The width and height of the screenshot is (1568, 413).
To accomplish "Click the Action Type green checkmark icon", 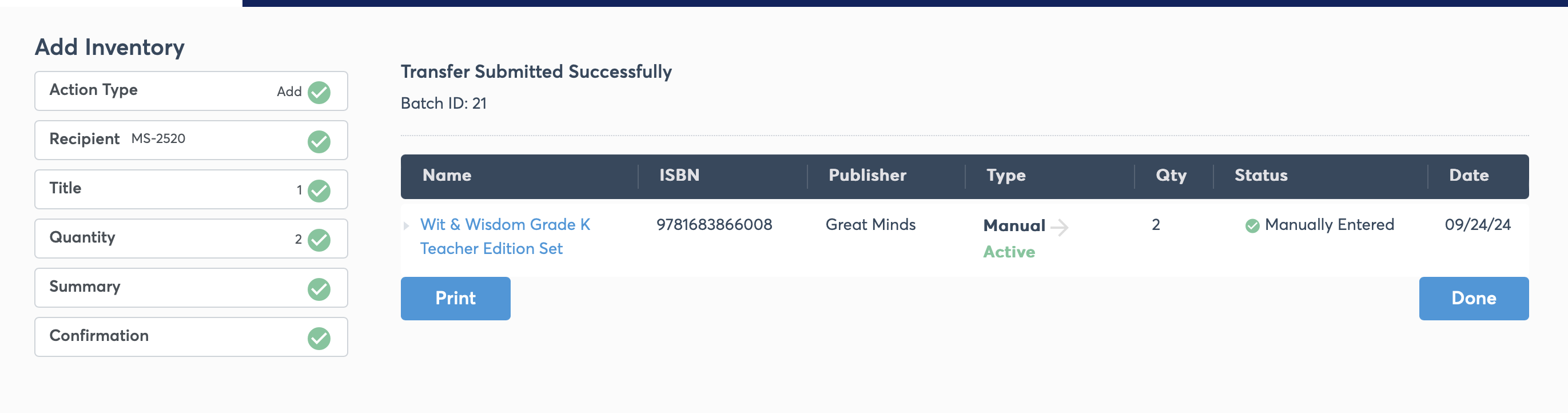I will [319, 93].
